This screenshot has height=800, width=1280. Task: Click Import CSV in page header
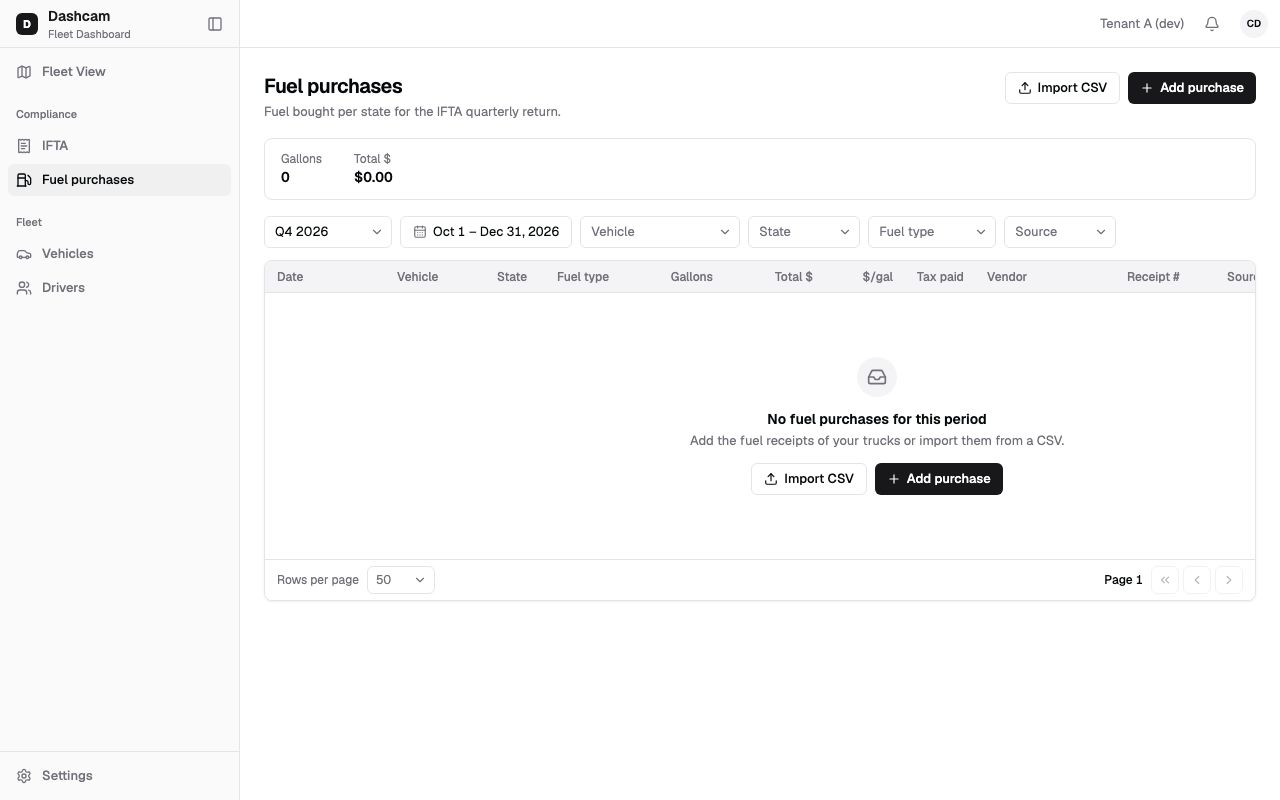click(x=1062, y=88)
